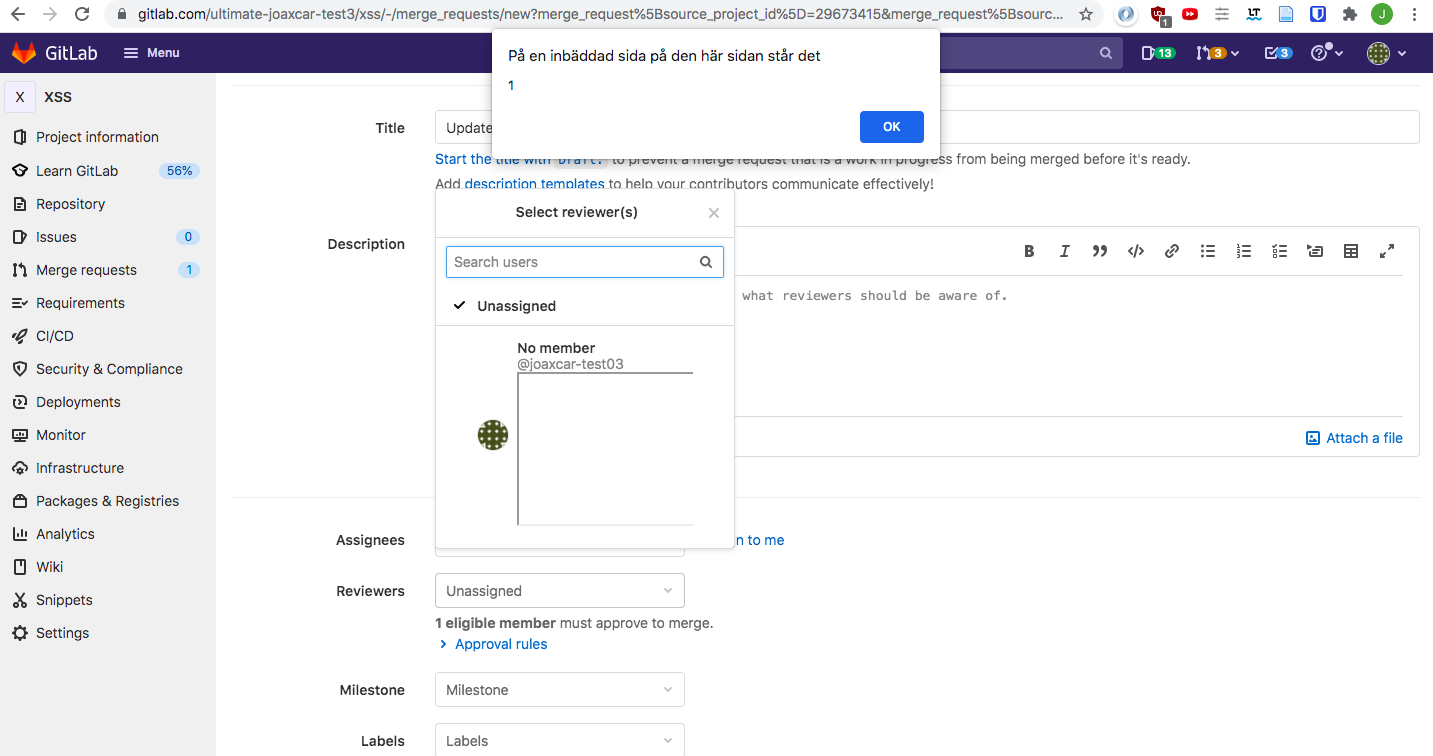Open the Milestone dropdown
Image resolution: width=1433 pixels, height=756 pixels.
[559, 690]
